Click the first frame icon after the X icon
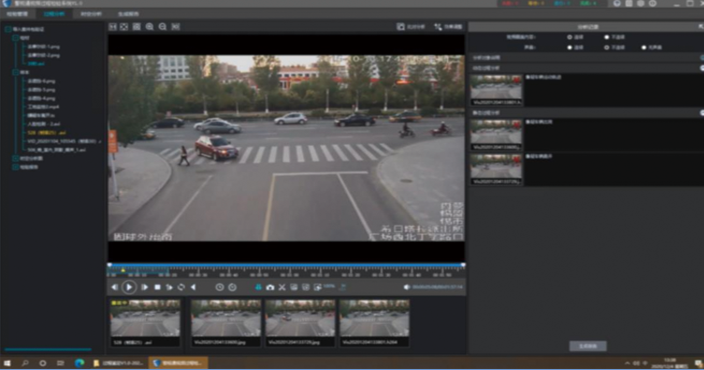 (294, 287)
